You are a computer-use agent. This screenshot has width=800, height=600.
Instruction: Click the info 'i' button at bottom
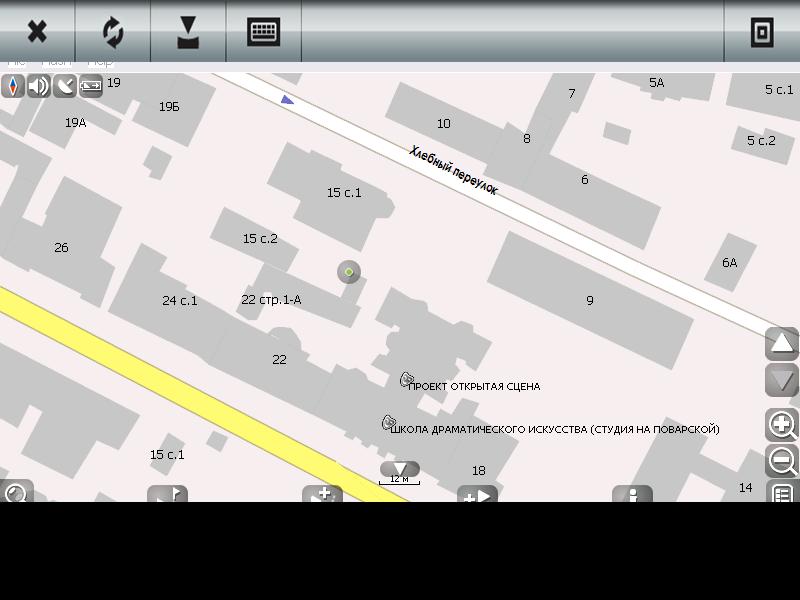pos(632,494)
